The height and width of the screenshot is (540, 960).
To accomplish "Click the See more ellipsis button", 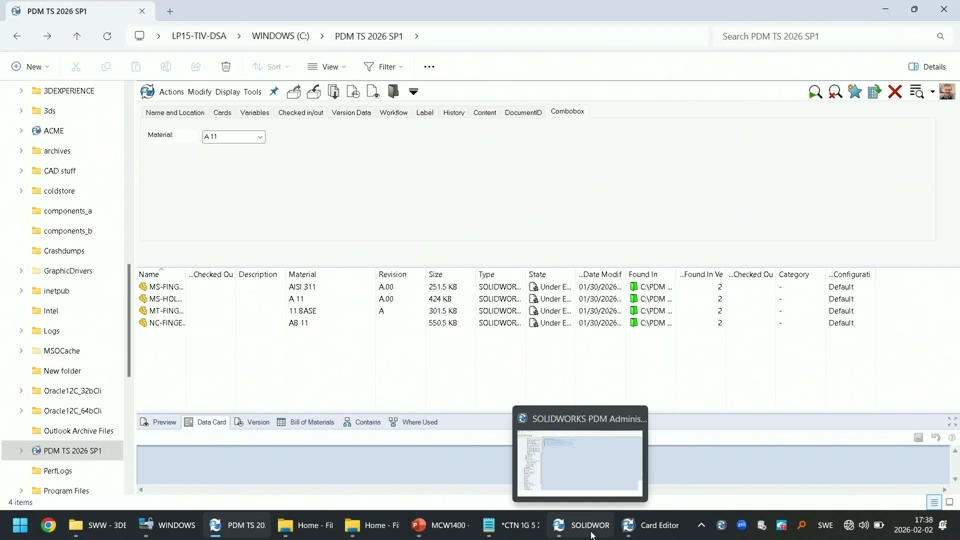I will [x=429, y=67].
